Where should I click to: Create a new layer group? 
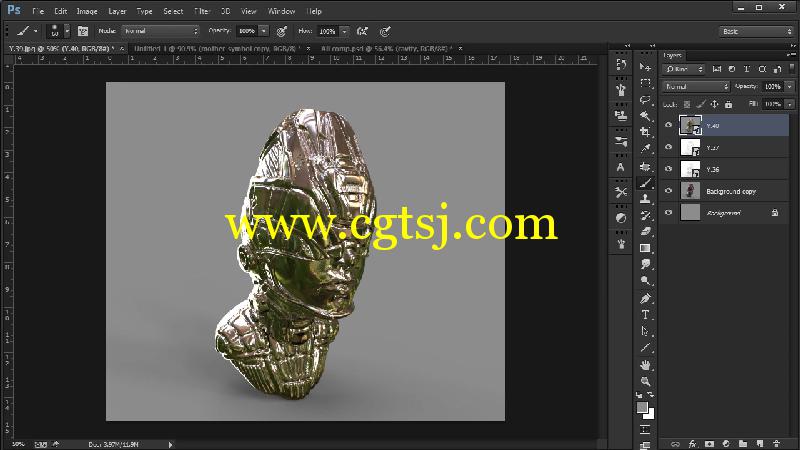point(743,444)
